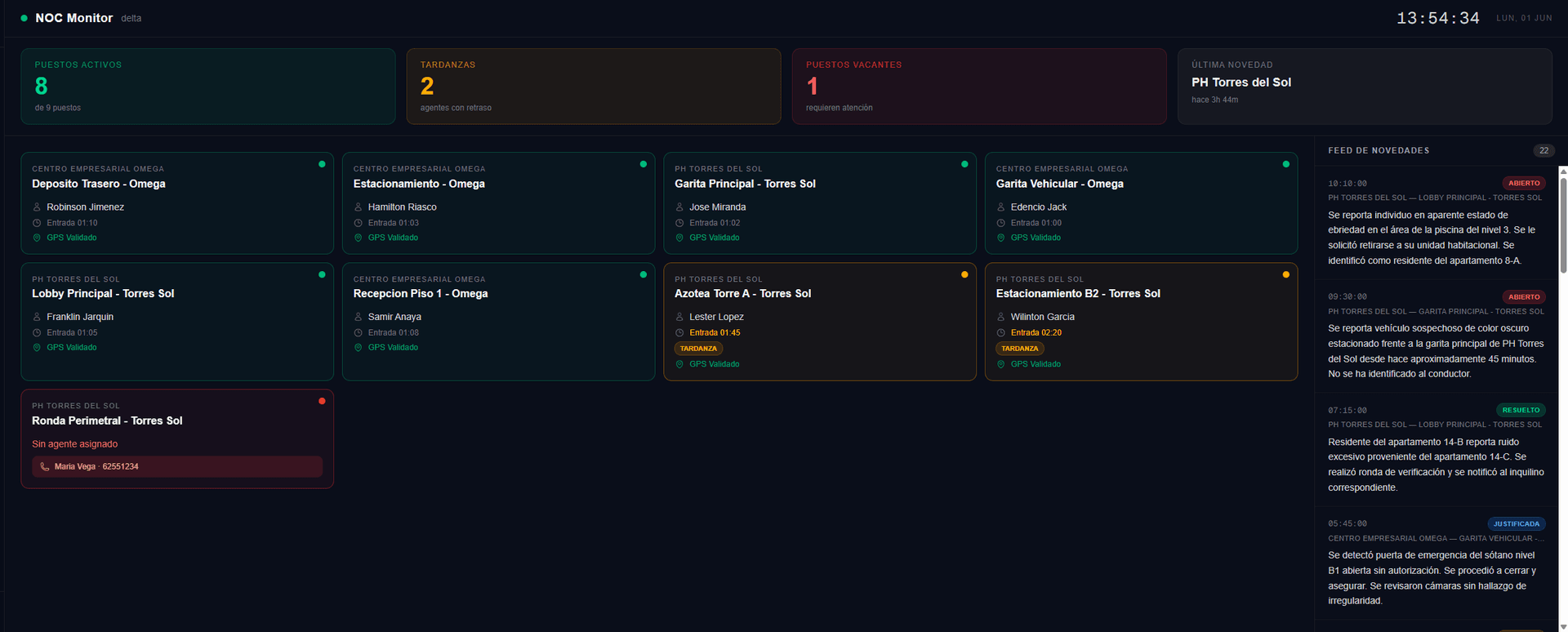Click the person icon next to Lester Lopez

point(679,317)
